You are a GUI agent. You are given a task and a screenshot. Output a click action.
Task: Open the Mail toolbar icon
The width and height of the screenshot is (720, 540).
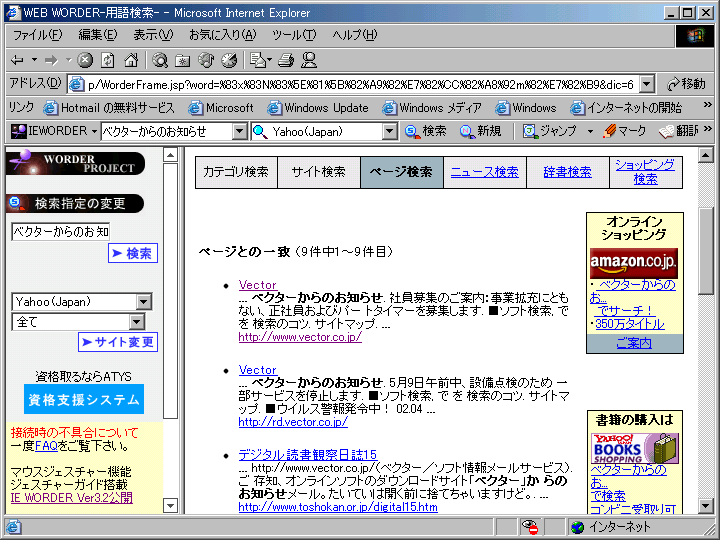pyautogui.click(x=257, y=60)
